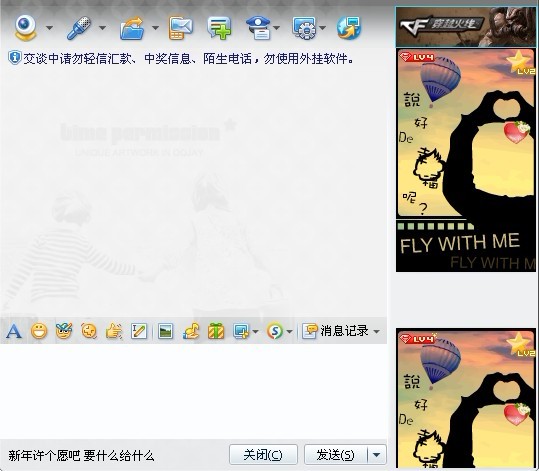Open the send file folder icon
This screenshot has height=471, width=539.
132,28
